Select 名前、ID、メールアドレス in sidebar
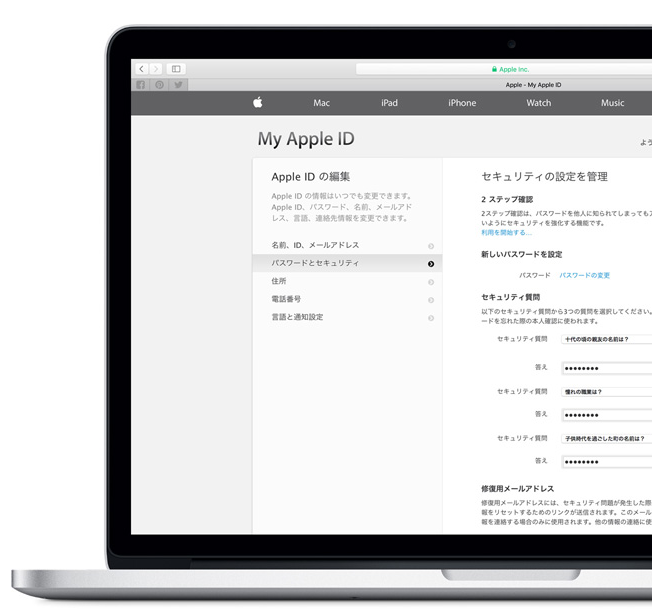652x613 pixels. tap(347, 245)
